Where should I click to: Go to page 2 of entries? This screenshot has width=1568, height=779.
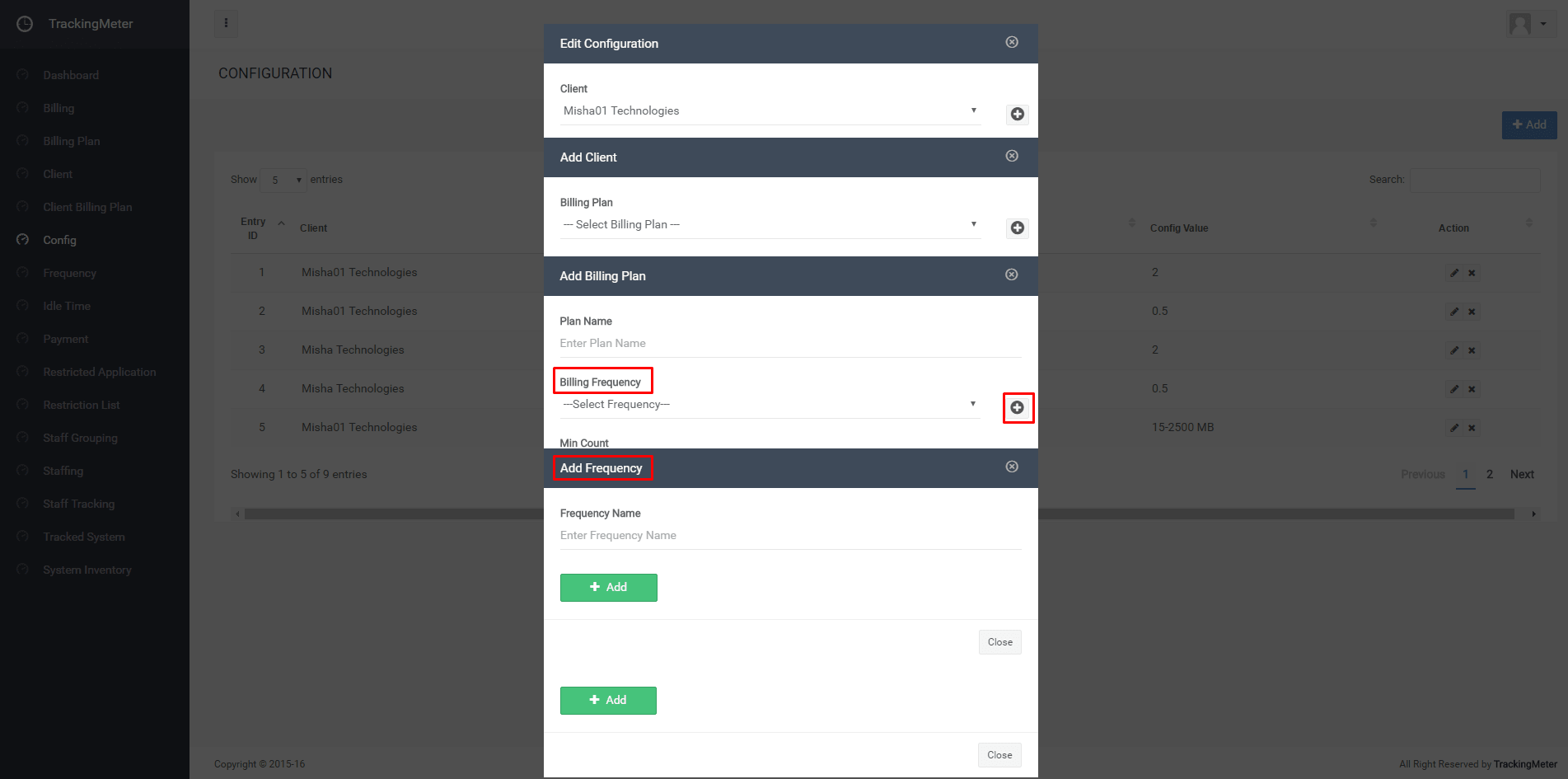click(x=1490, y=474)
